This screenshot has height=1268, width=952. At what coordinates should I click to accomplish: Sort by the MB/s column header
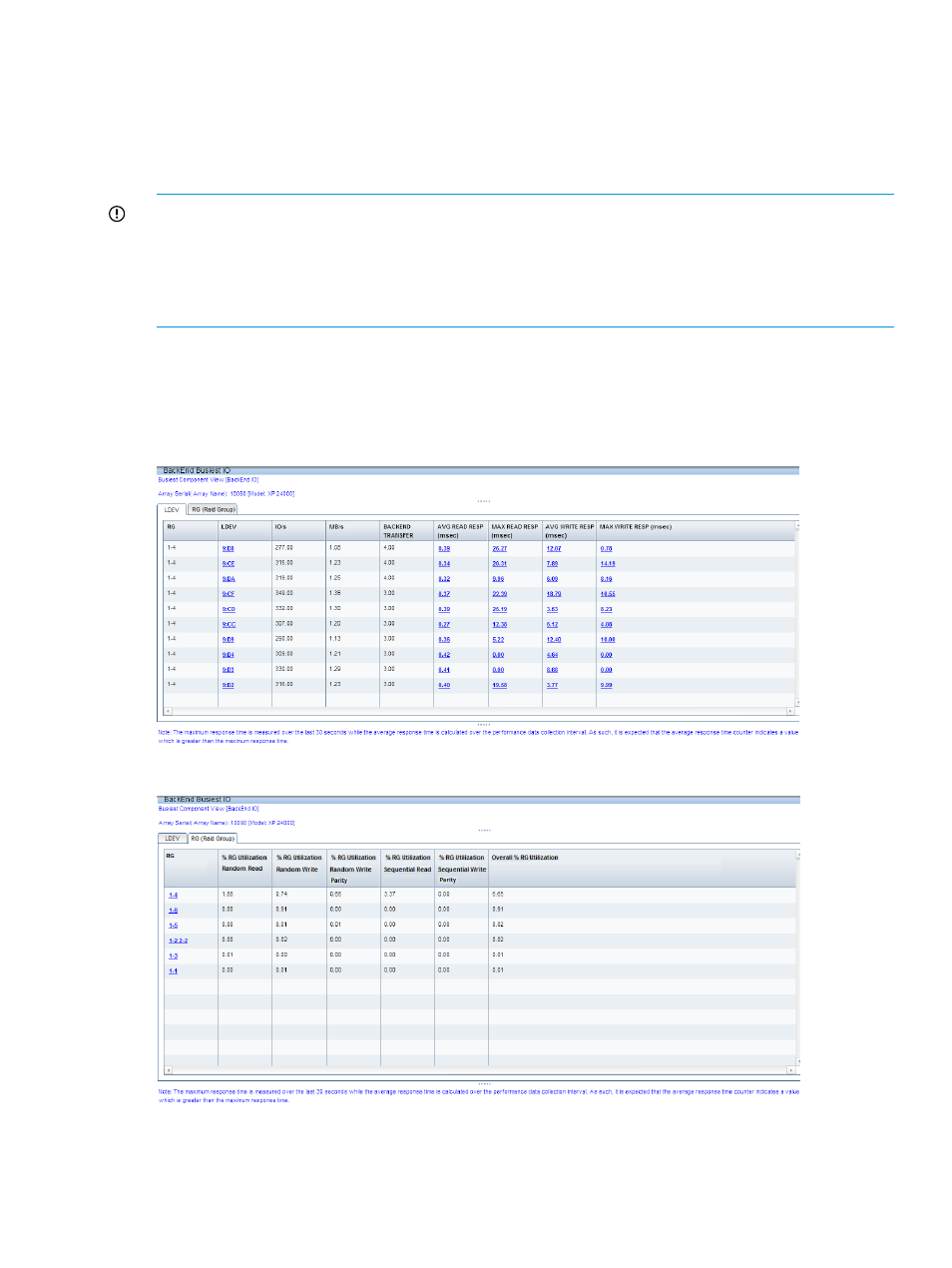coord(352,530)
